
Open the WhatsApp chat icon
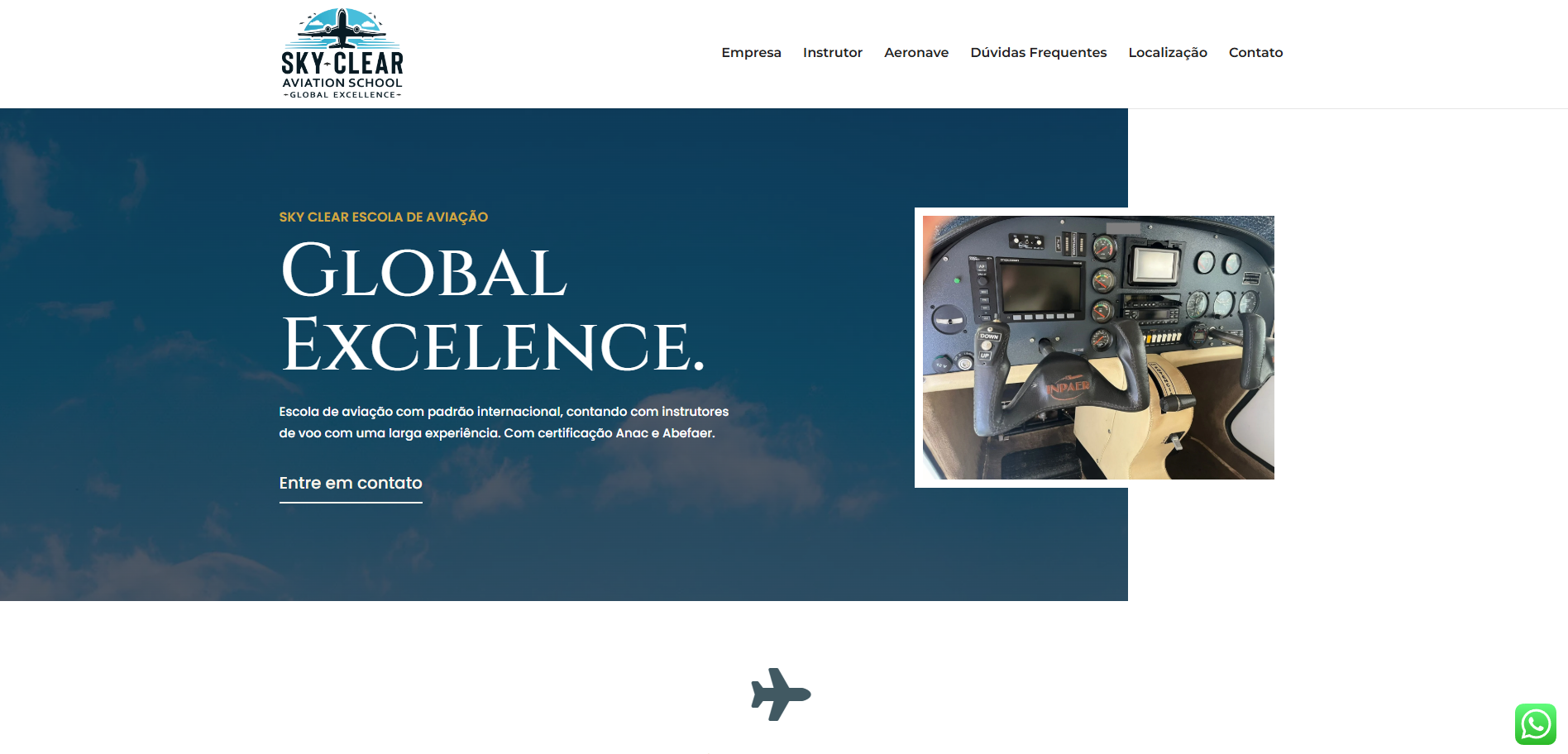coord(1535,724)
